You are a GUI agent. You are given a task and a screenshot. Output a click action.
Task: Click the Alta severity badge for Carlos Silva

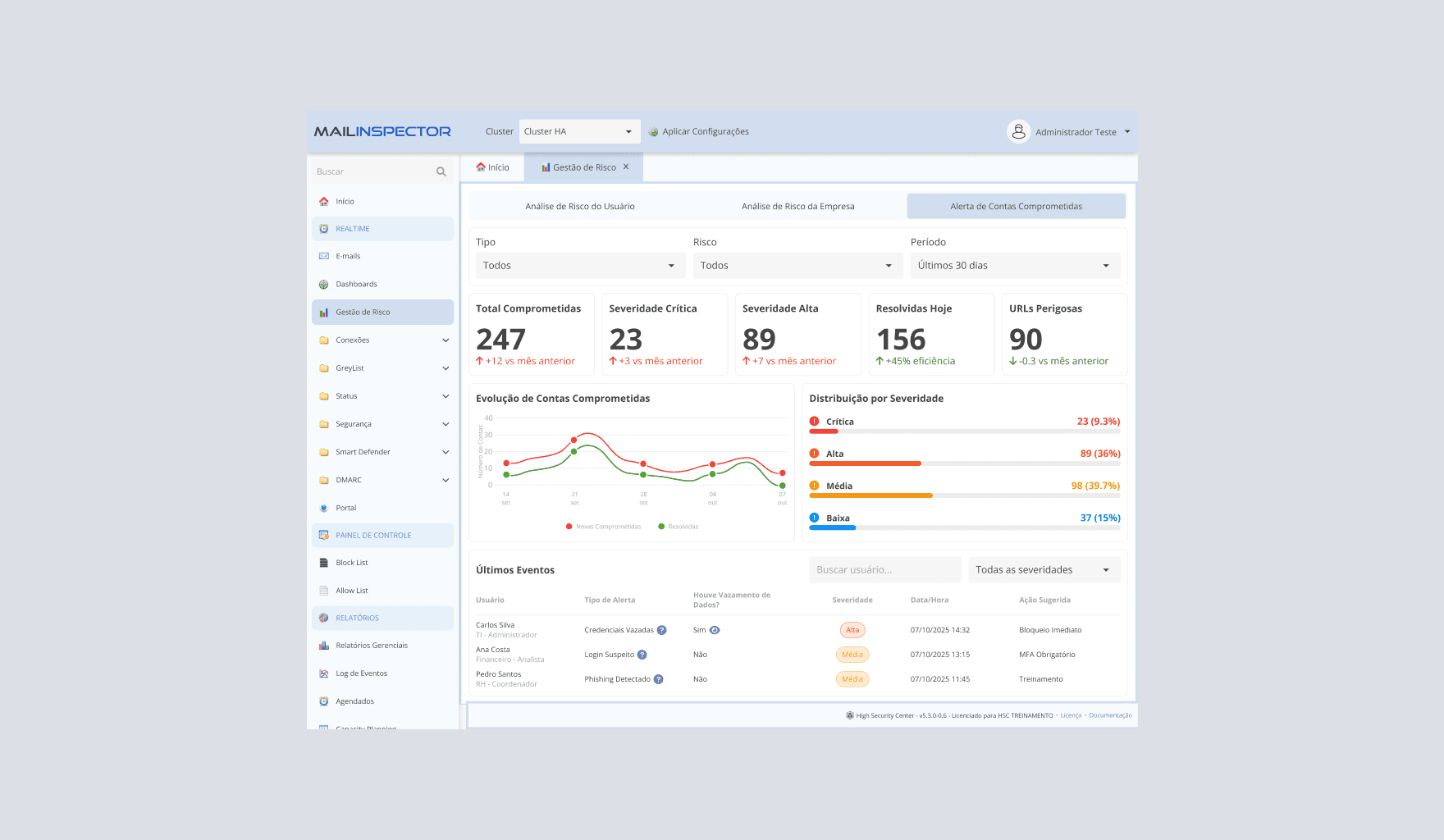point(852,630)
